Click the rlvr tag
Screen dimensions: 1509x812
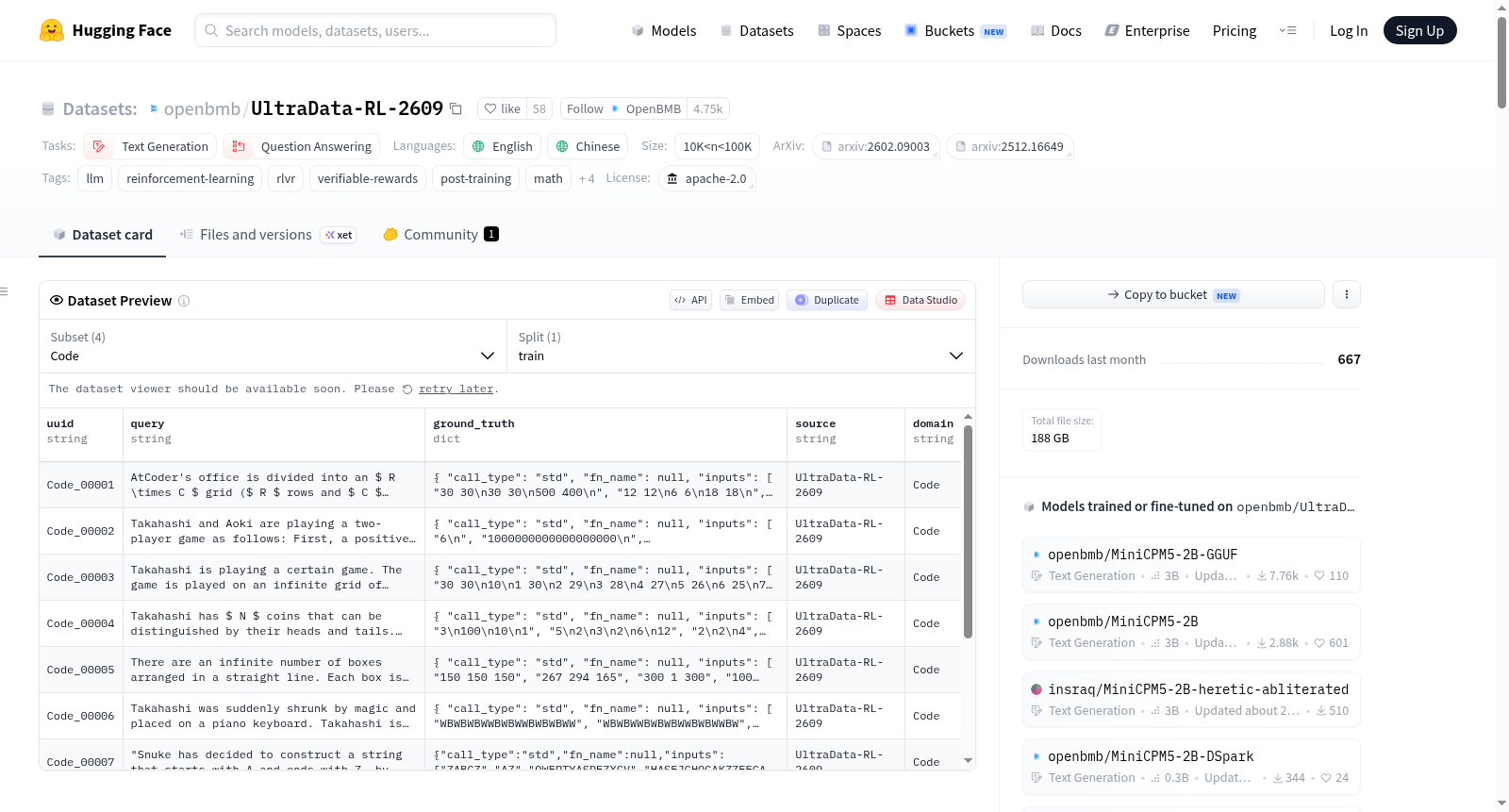tap(286, 178)
